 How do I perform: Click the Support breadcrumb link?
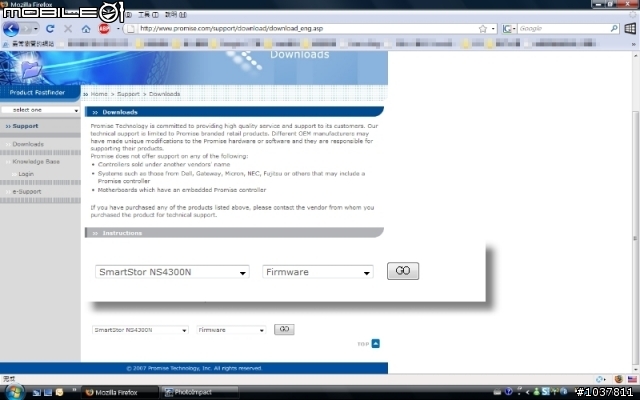tap(128, 94)
